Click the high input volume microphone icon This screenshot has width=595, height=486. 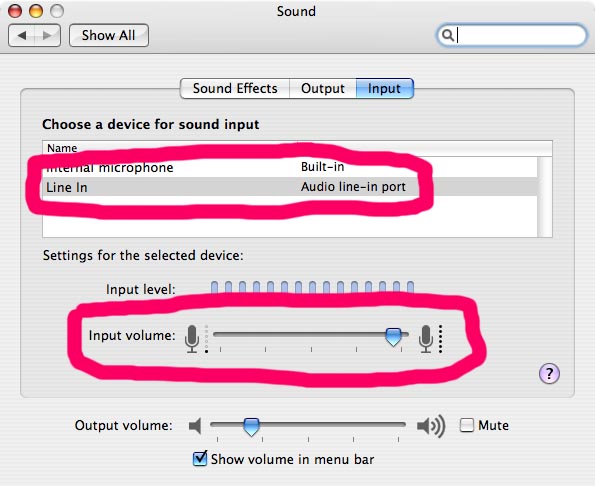click(426, 339)
